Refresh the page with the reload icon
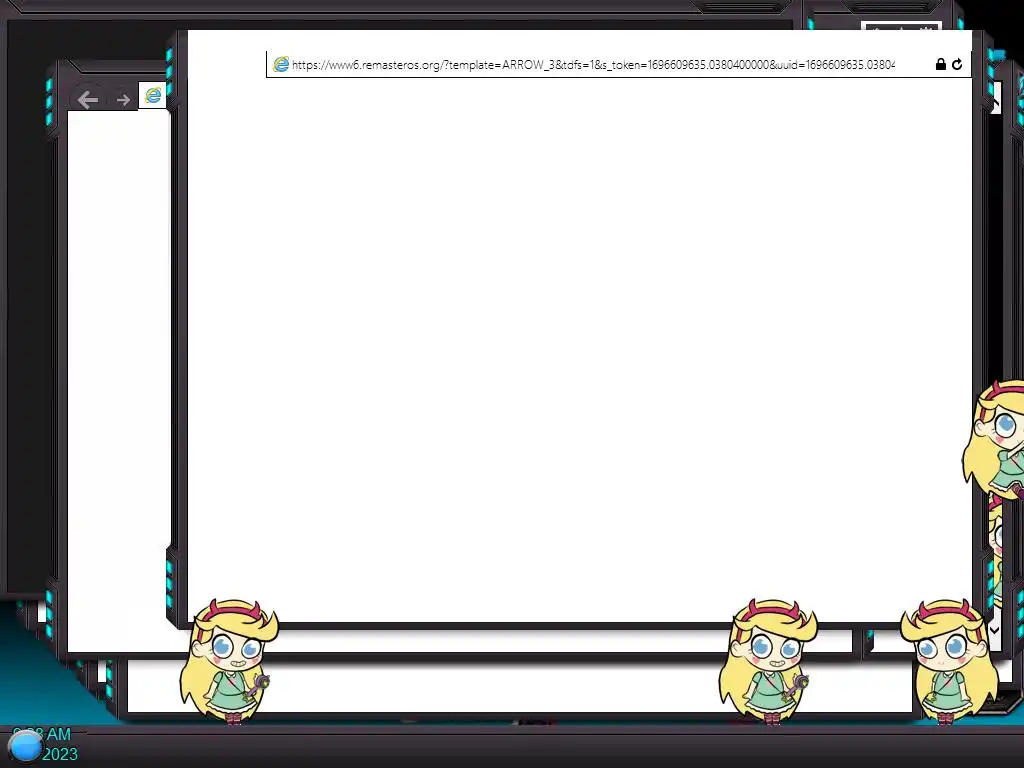Image resolution: width=1024 pixels, height=768 pixels. (957, 64)
